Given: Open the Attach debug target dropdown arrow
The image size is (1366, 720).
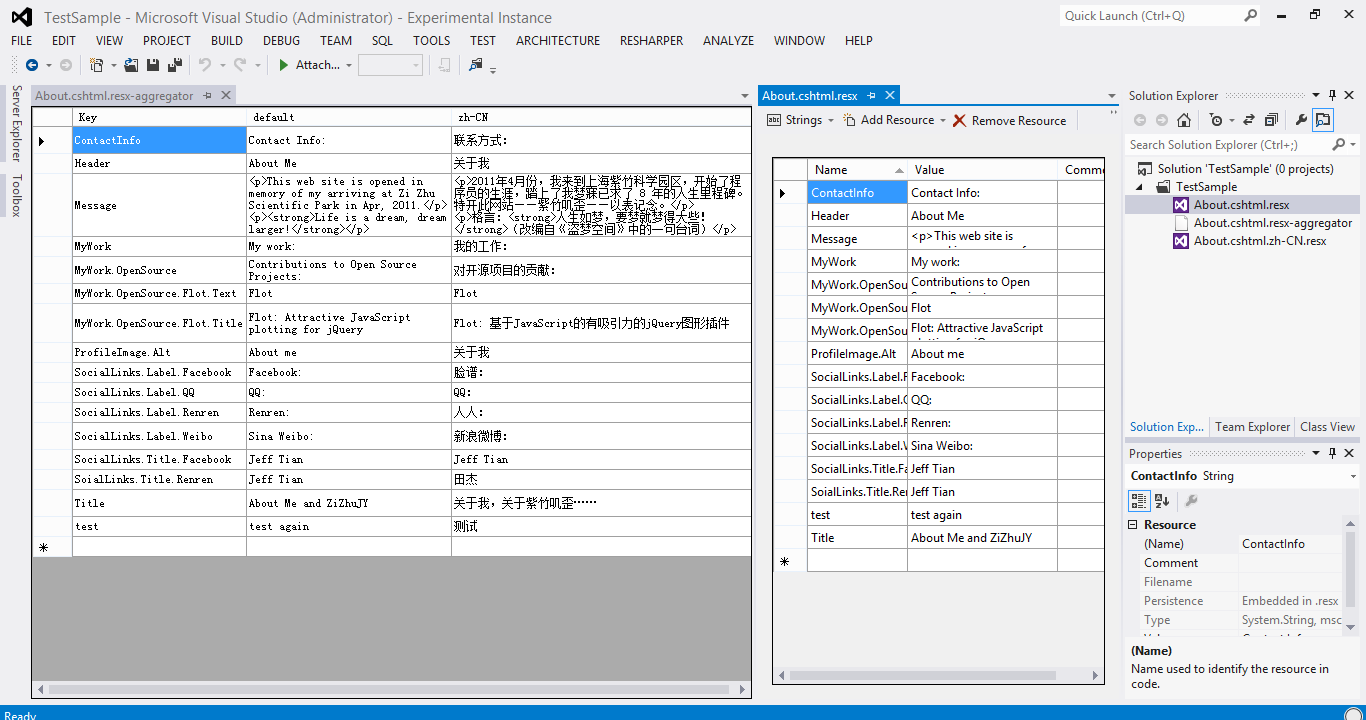Looking at the screenshot, I should (x=349, y=65).
